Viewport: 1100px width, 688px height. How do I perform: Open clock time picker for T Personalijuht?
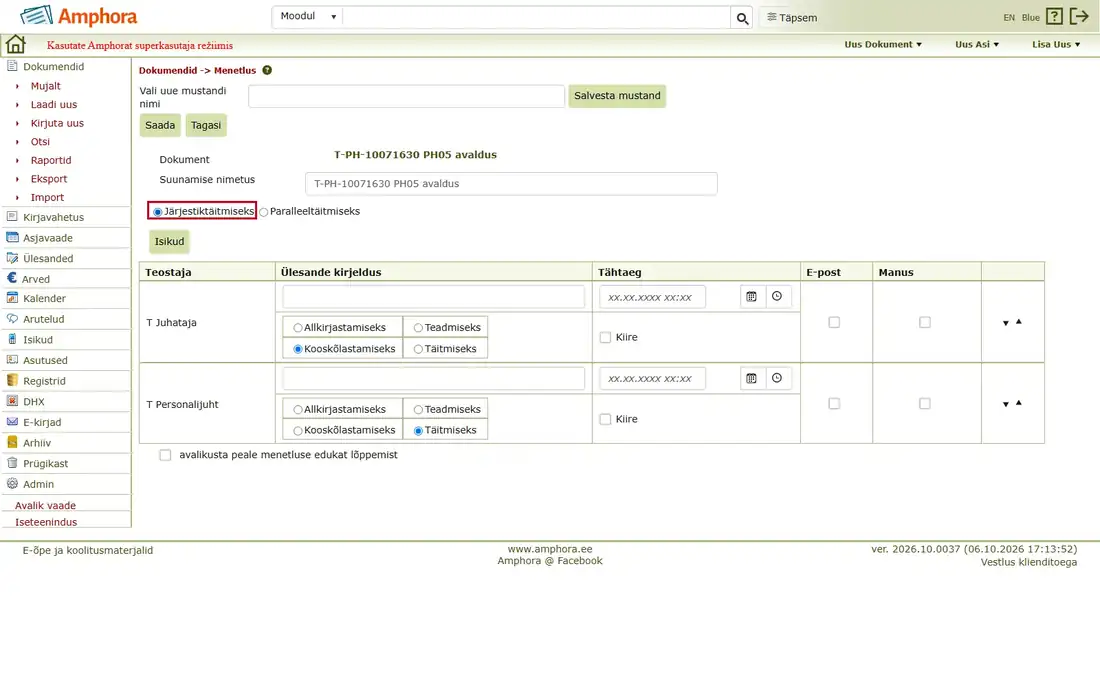[x=777, y=378]
